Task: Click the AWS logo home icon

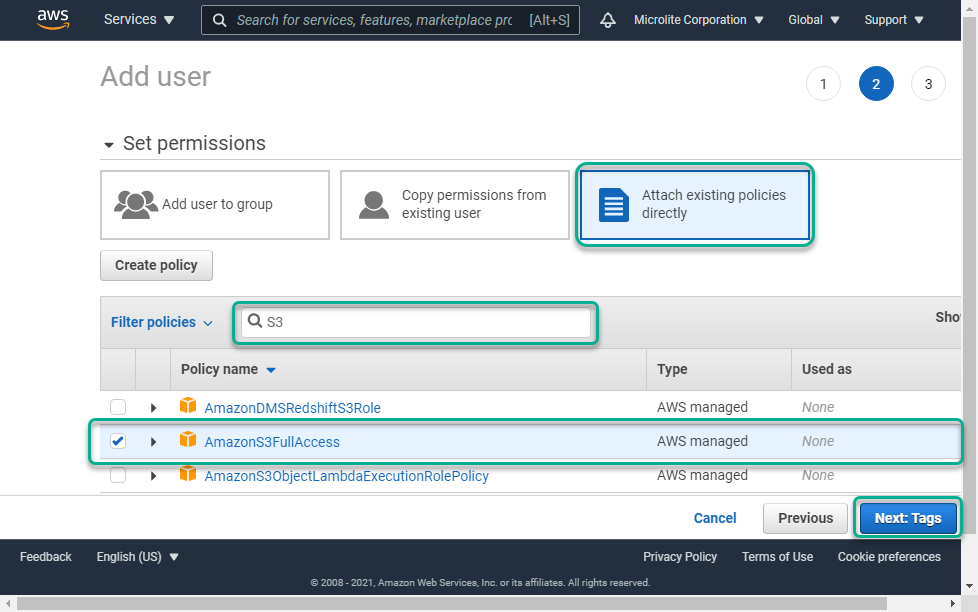Action: pyautogui.click(x=52, y=19)
